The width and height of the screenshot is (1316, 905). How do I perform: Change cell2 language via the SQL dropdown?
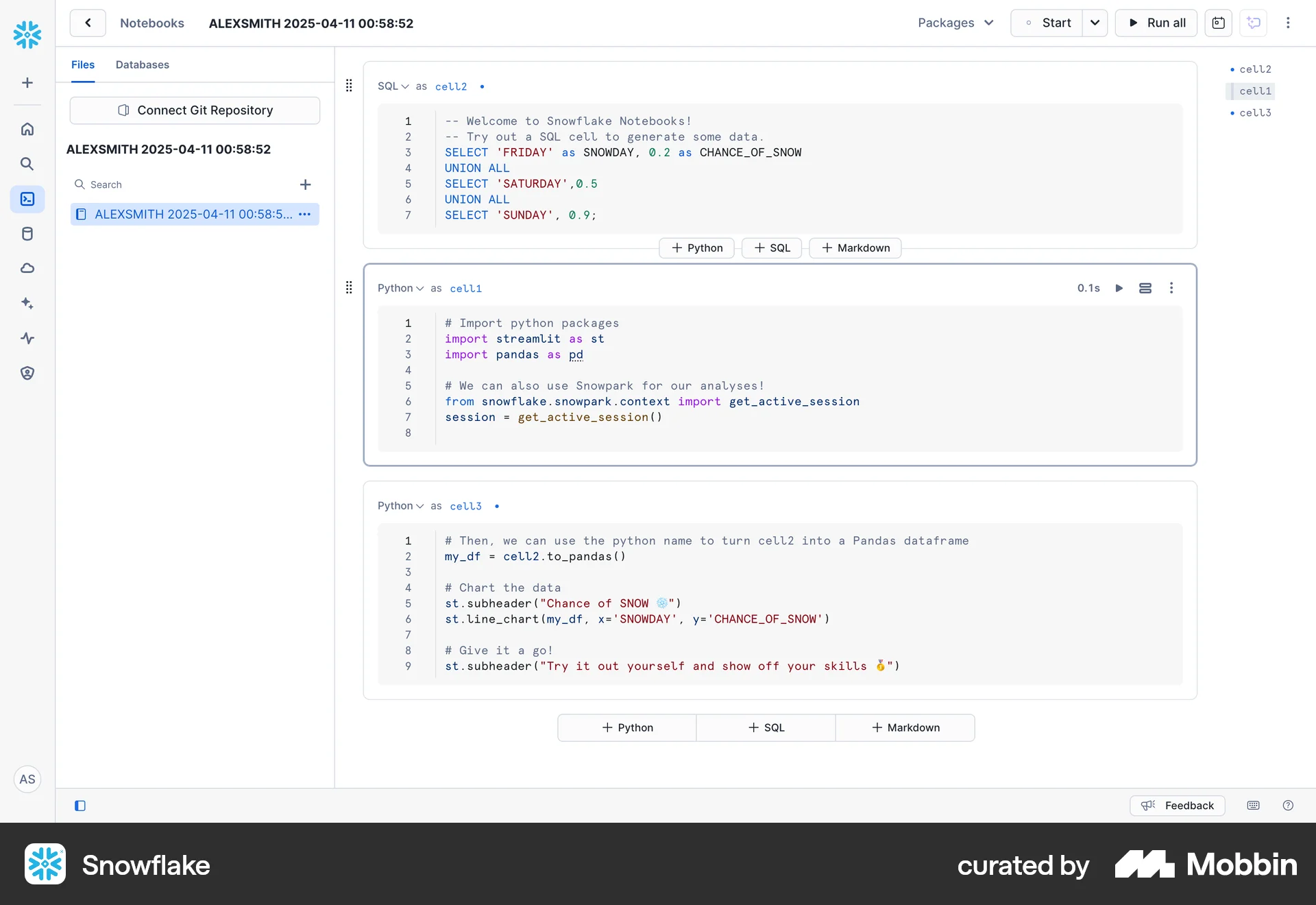pos(392,86)
